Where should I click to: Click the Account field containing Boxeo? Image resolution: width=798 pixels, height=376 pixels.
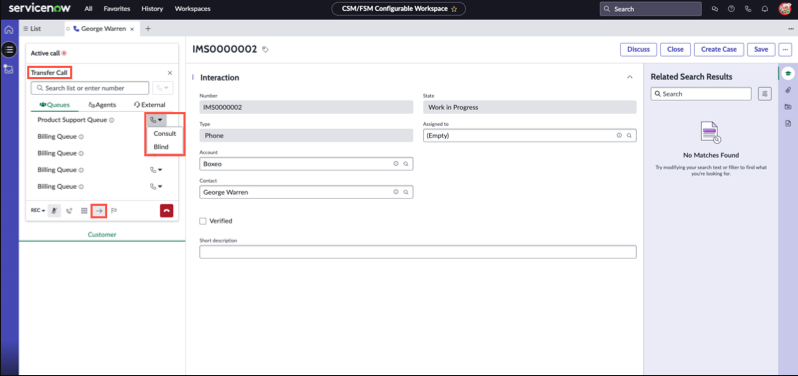pyautogui.click(x=306, y=164)
